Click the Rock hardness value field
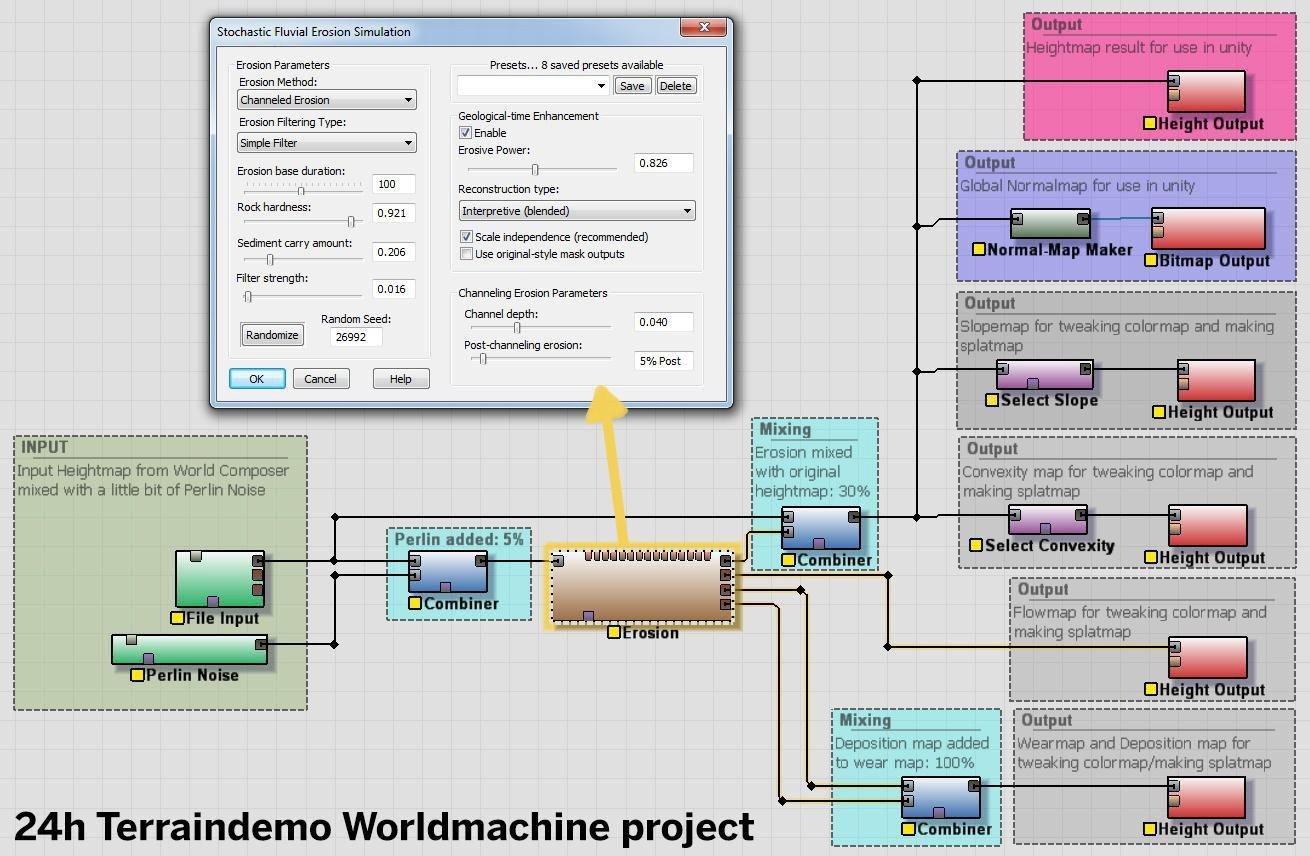Viewport: 1310px width, 856px height. [393, 213]
